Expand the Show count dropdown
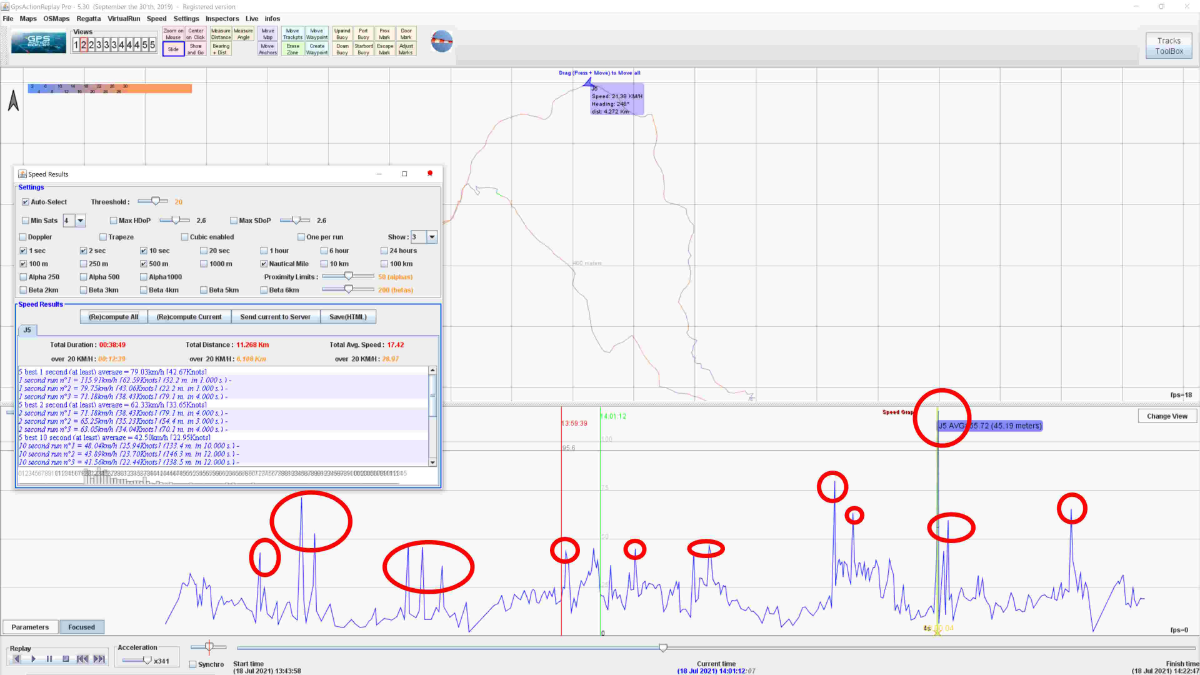The height and width of the screenshot is (675, 1200). tap(431, 237)
